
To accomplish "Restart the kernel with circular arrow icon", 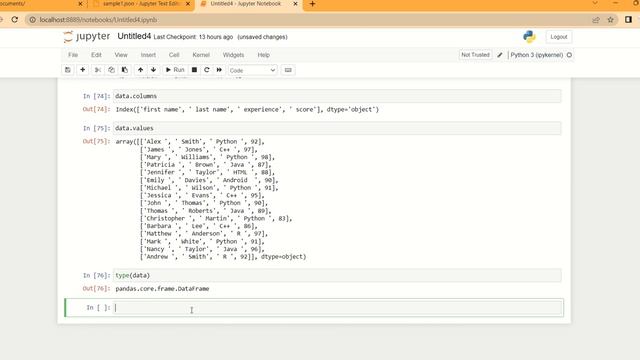I will (207, 70).
